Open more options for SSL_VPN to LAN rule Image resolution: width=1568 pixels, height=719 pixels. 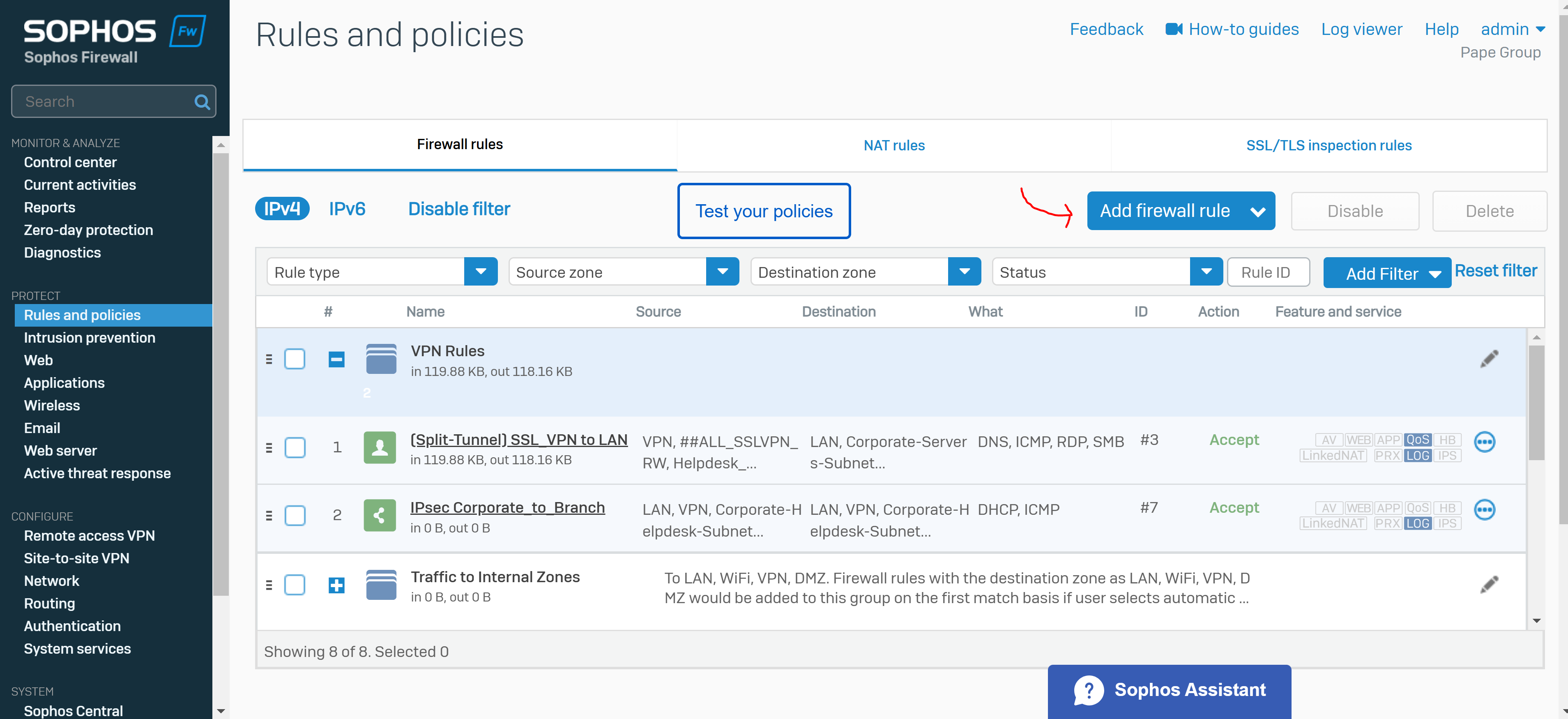click(x=1484, y=442)
